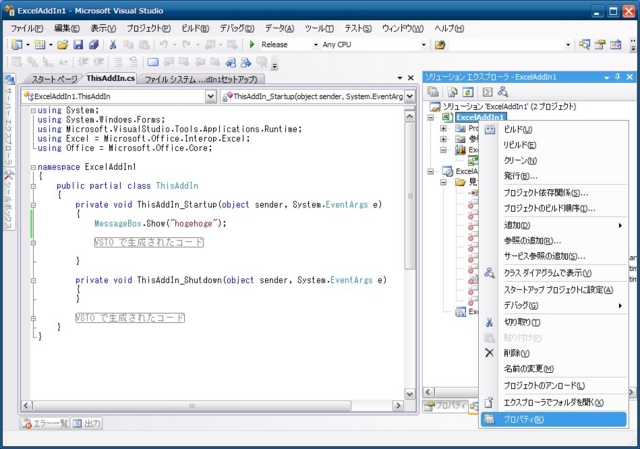The image size is (640, 449).
Task: Open the Any CPU platform dropdown
Action: (424, 44)
